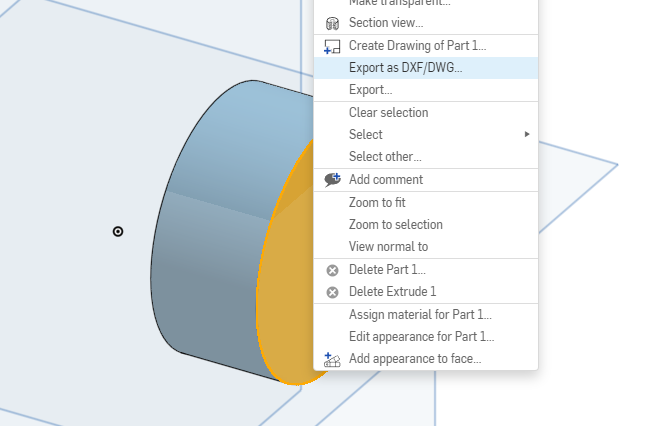Click Zoom to fit
Viewport: 666px width, 426px height.
[x=377, y=202]
